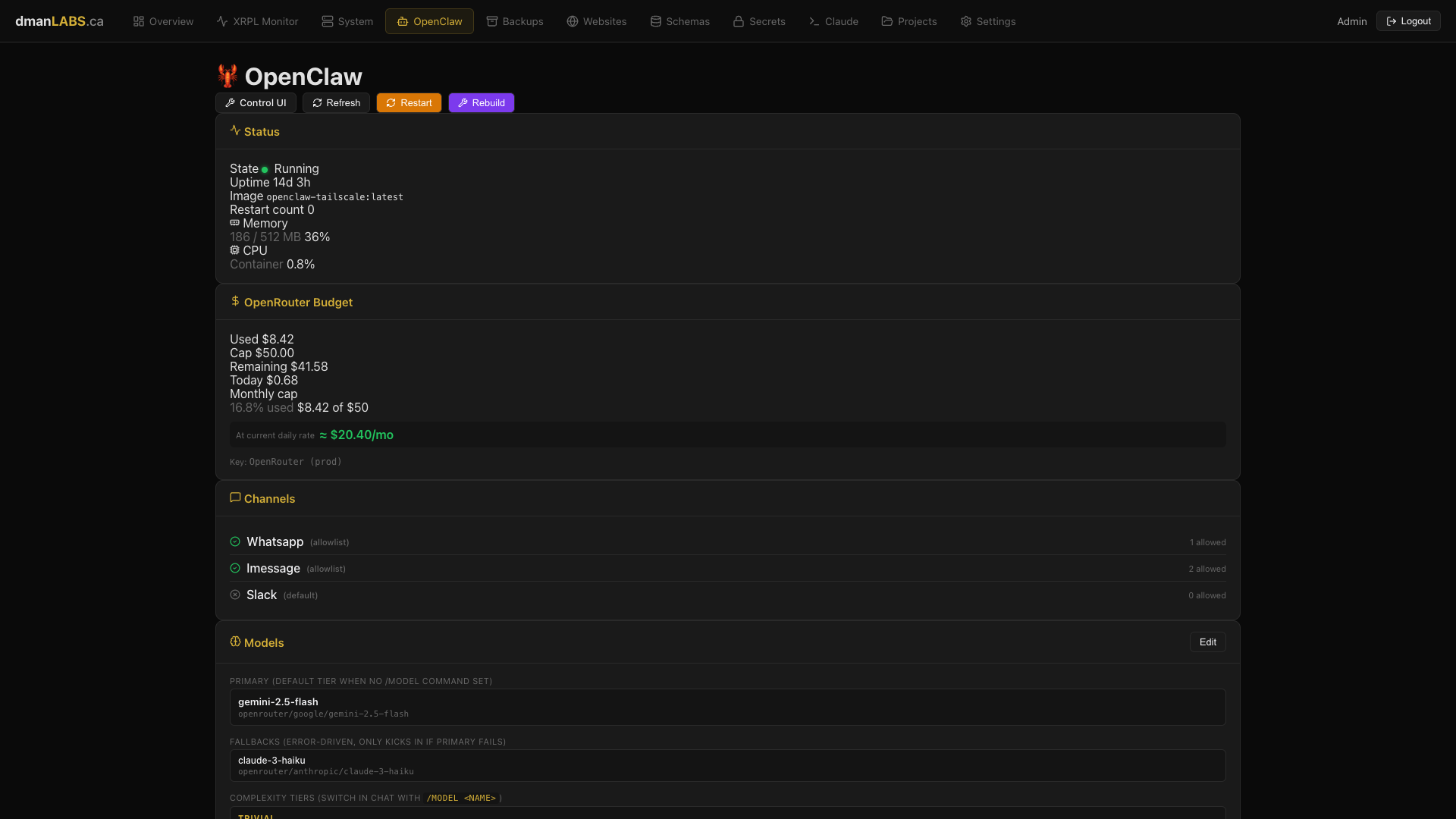The height and width of the screenshot is (819, 1456).
Task: Switch to the System tab
Action: [347, 21]
